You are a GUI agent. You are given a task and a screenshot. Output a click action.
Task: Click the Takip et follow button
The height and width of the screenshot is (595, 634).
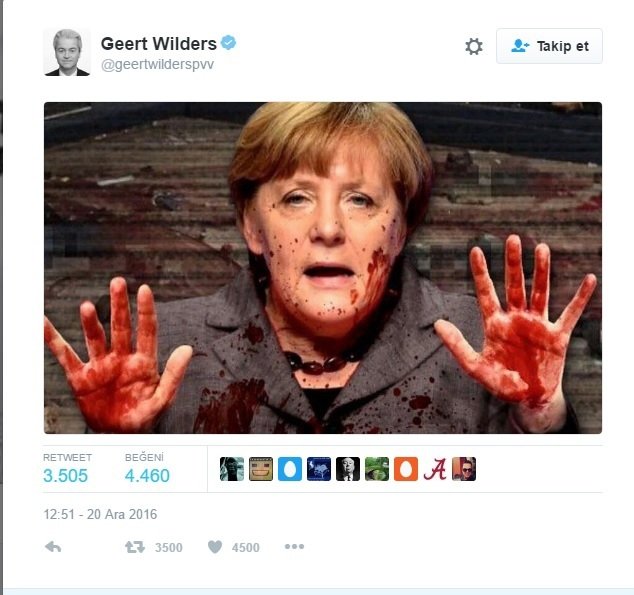[549, 46]
